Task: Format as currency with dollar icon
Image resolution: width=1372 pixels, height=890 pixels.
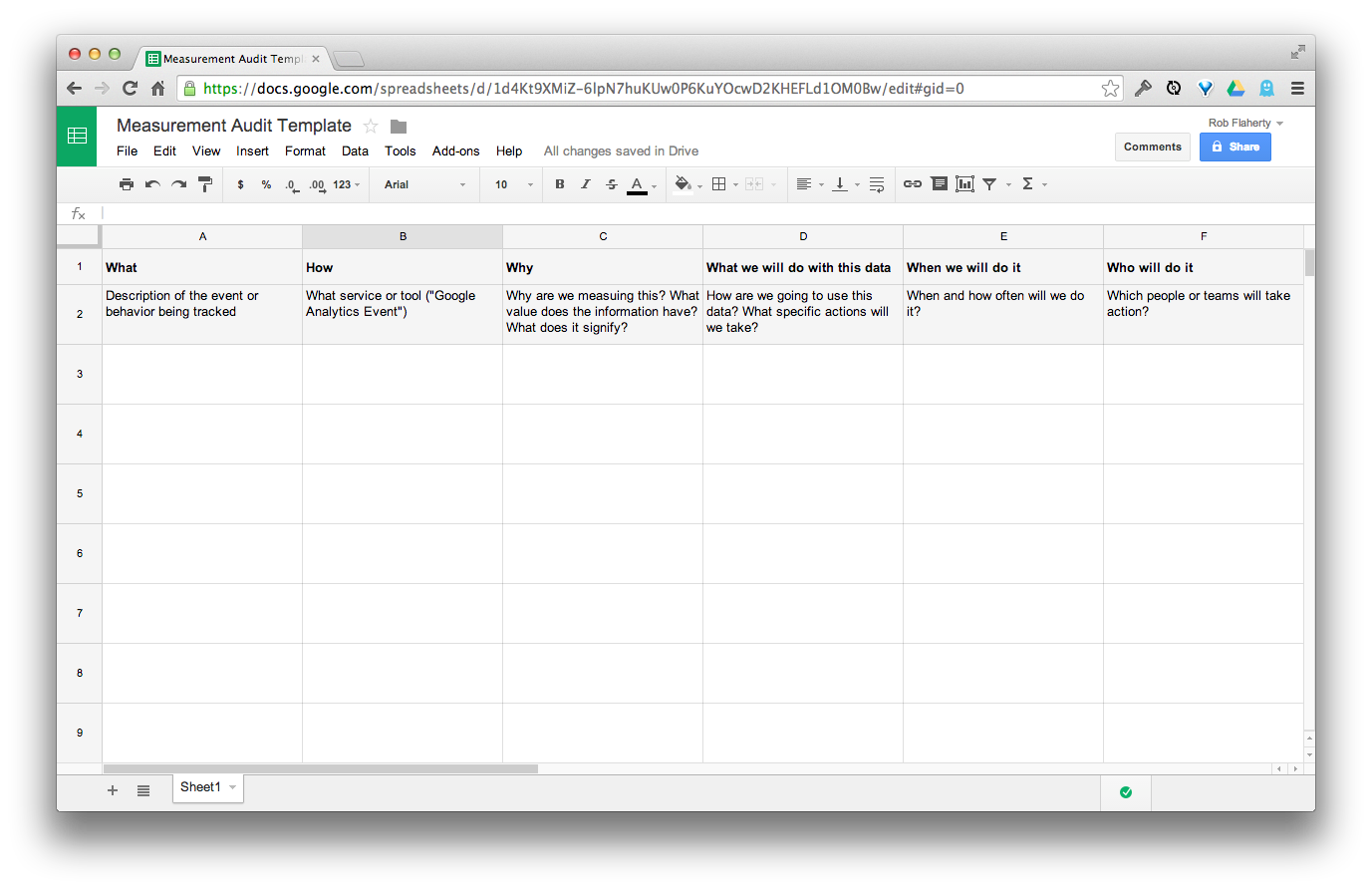Action: (240, 184)
